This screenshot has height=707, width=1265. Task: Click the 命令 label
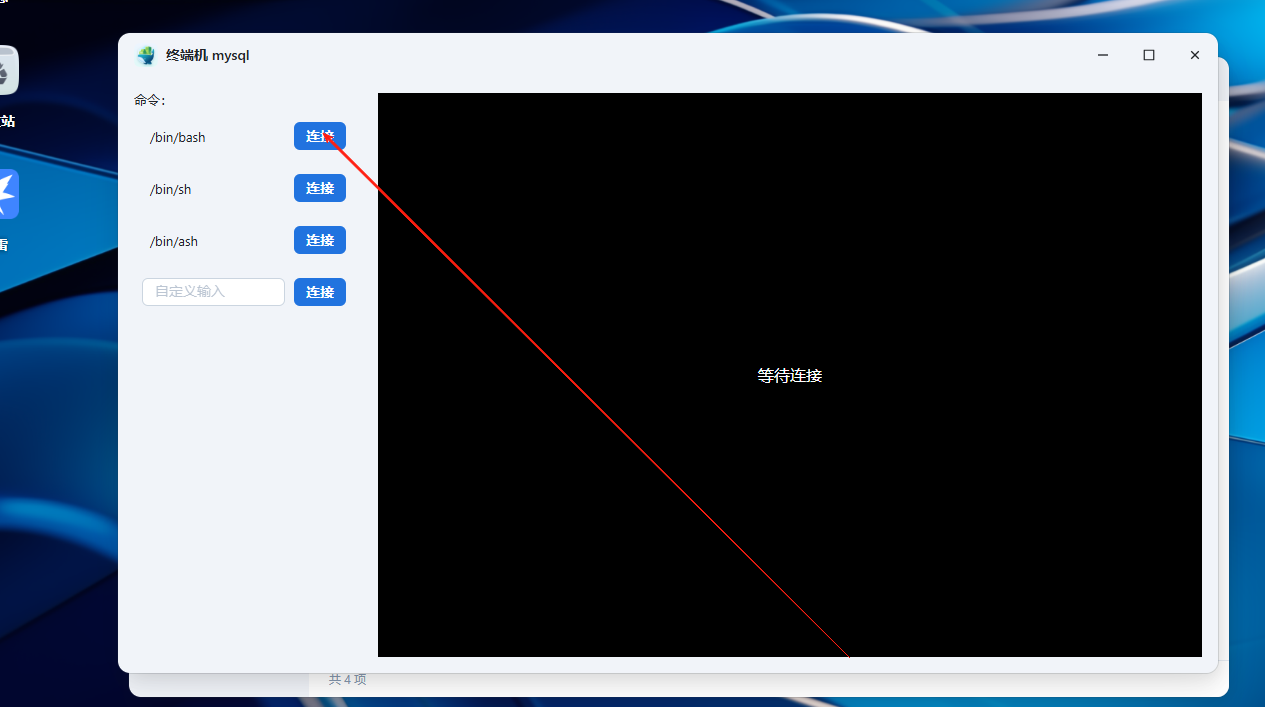click(150, 100)
